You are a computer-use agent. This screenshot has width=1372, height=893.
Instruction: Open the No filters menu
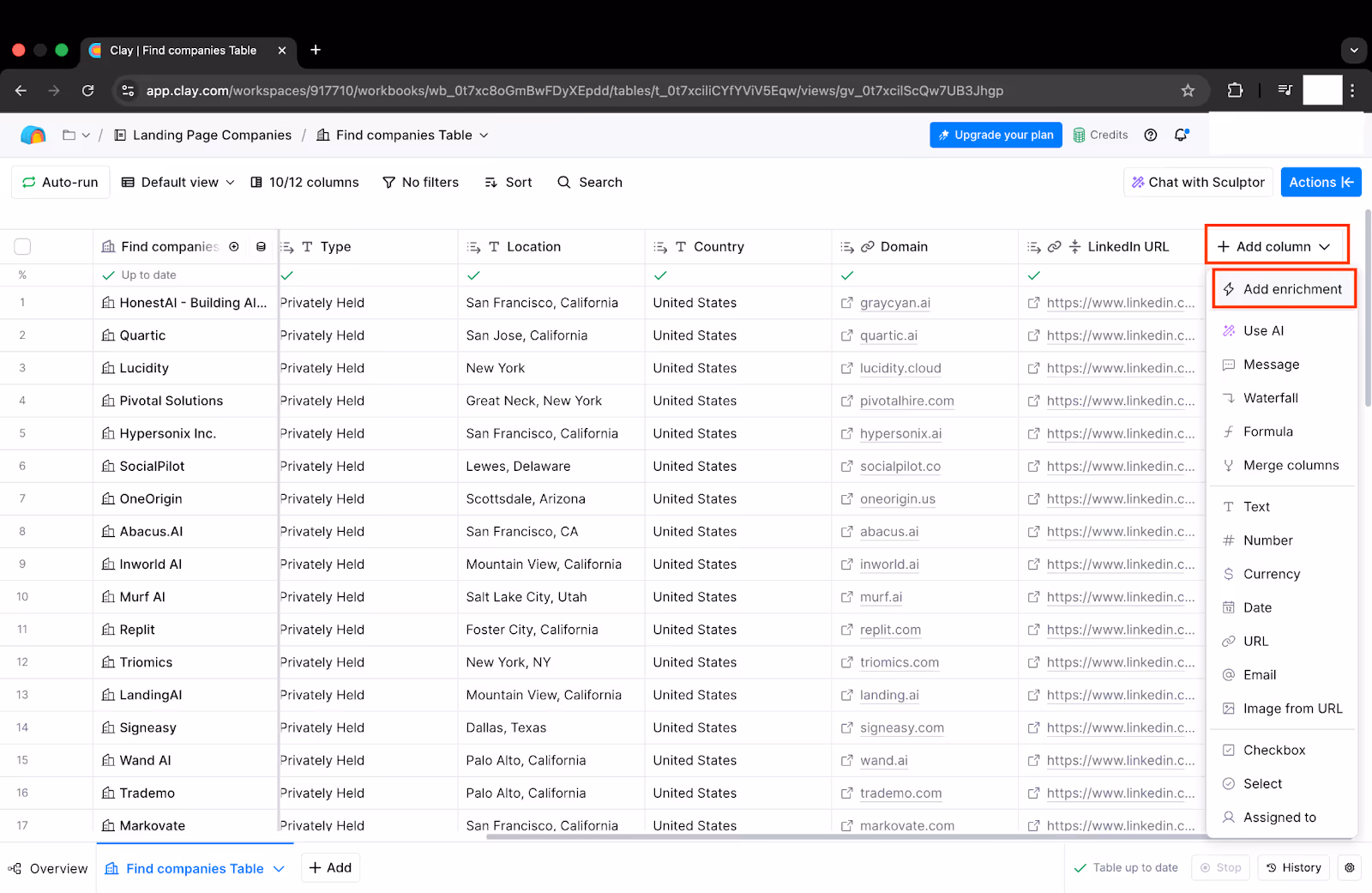(x=420, y=182)
